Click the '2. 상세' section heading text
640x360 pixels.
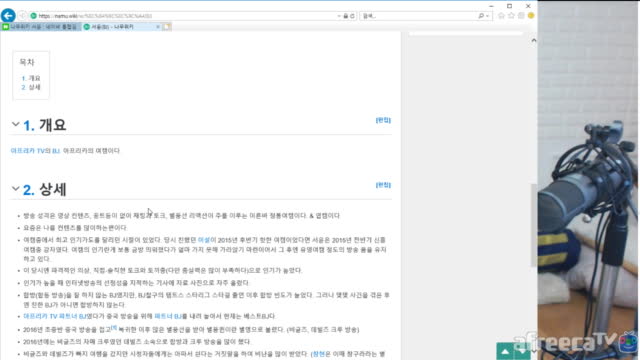44,189
